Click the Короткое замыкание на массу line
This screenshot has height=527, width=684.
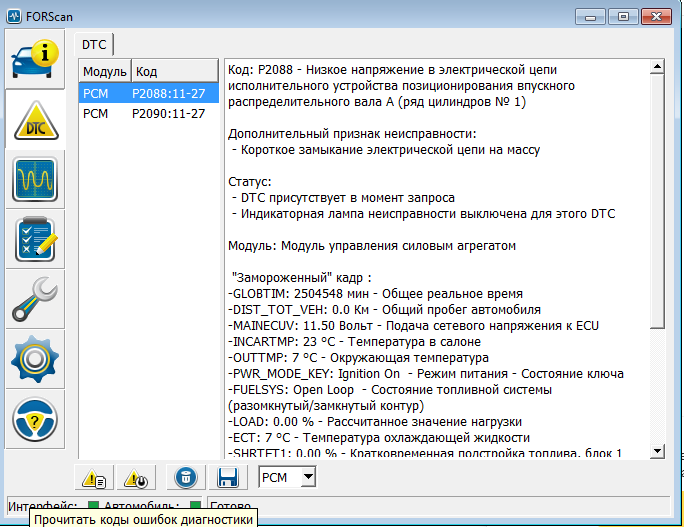(x=386, y=150)
